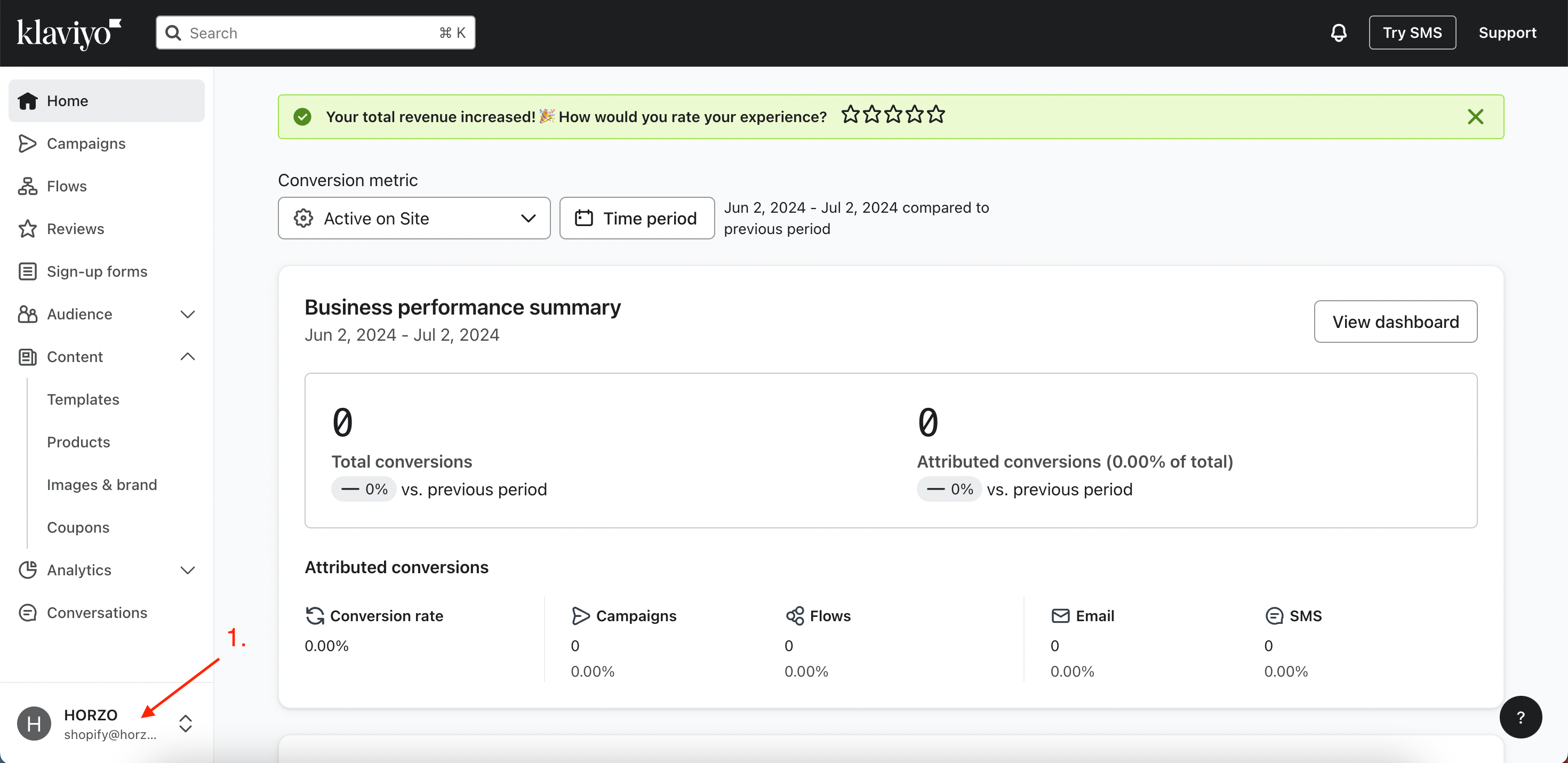Viewport: 1568px width, 763px height.
Task: Open Coupons under Content
Action: pos(78,527)
